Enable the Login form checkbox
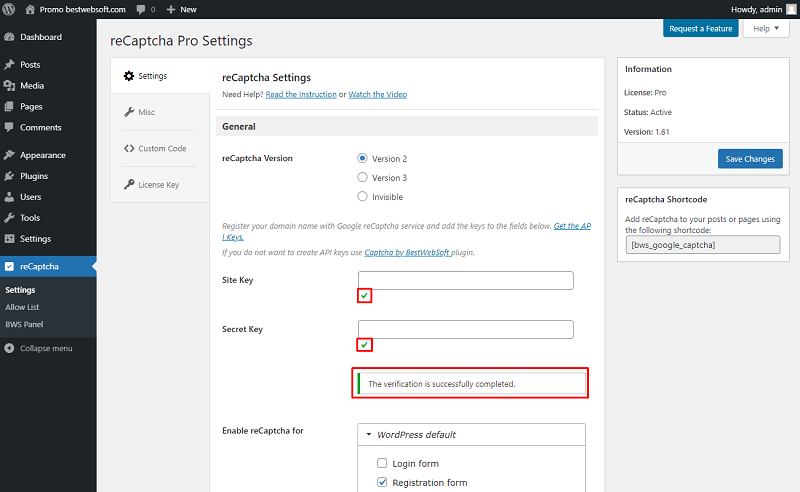The image size is (800, 492). pyautogui.click(x=382, y=463)
